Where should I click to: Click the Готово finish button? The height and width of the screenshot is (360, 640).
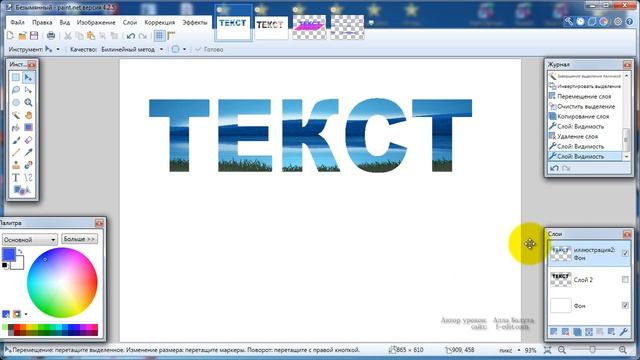209,49
